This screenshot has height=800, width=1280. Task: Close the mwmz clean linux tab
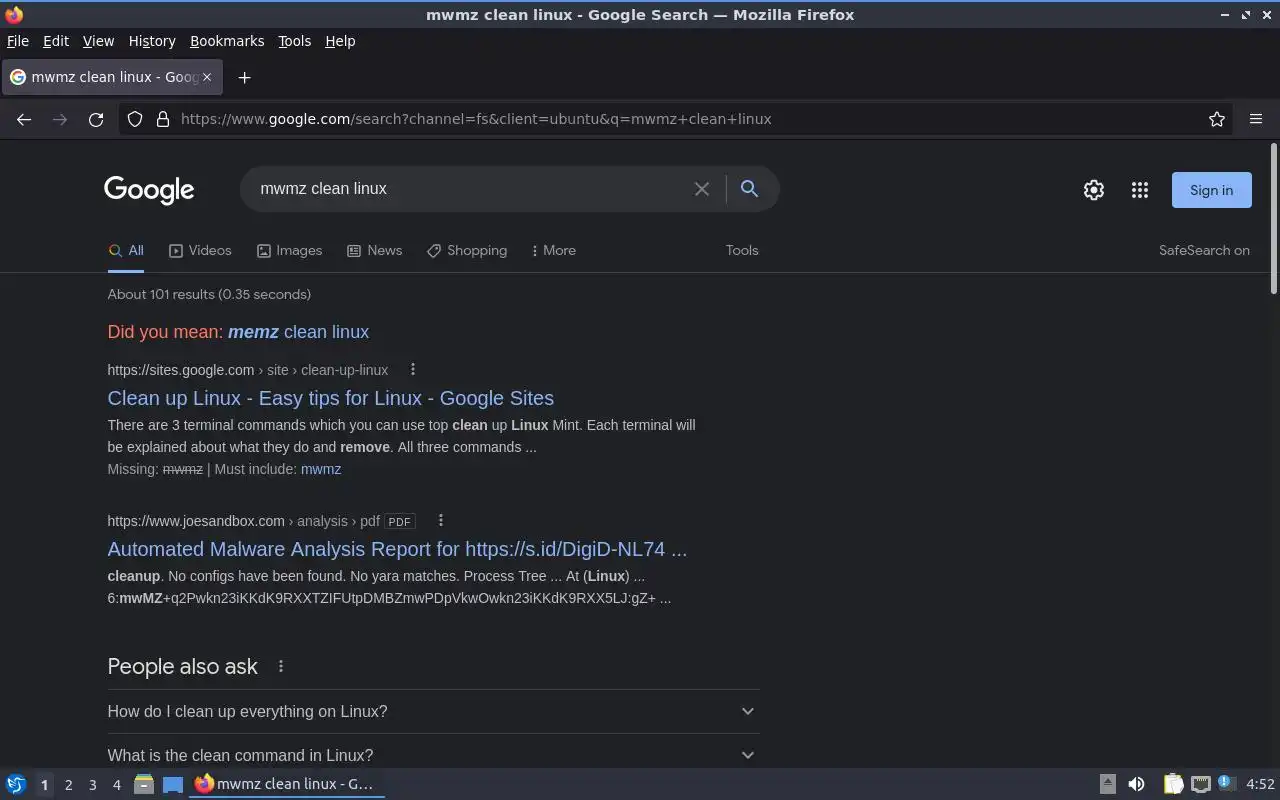click(x=207, y=77)
